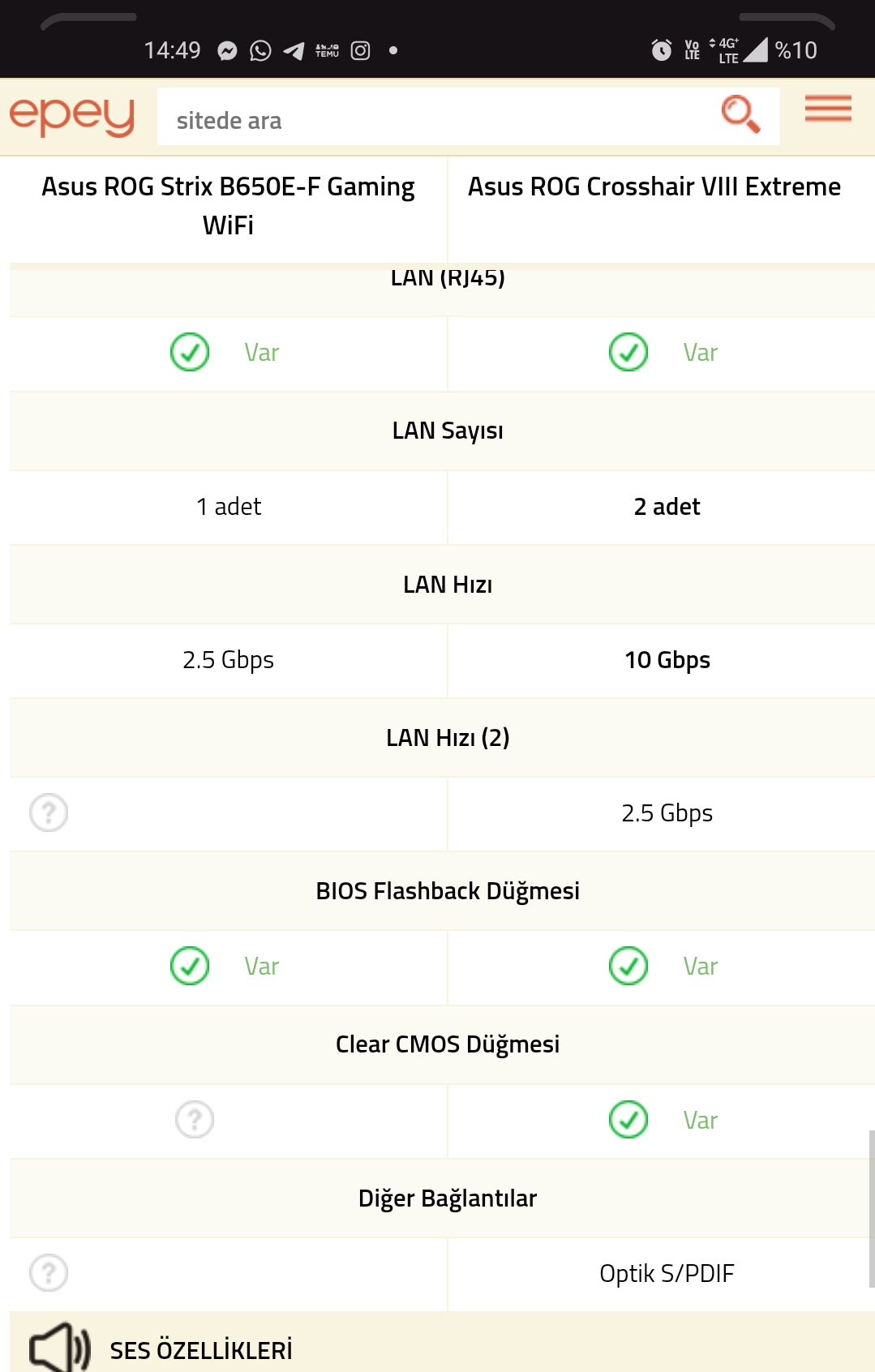Screen dimensions: 875x1372
Task: Click the question mark under Diğer Bağlantılar
Action: pos(49,1273)
